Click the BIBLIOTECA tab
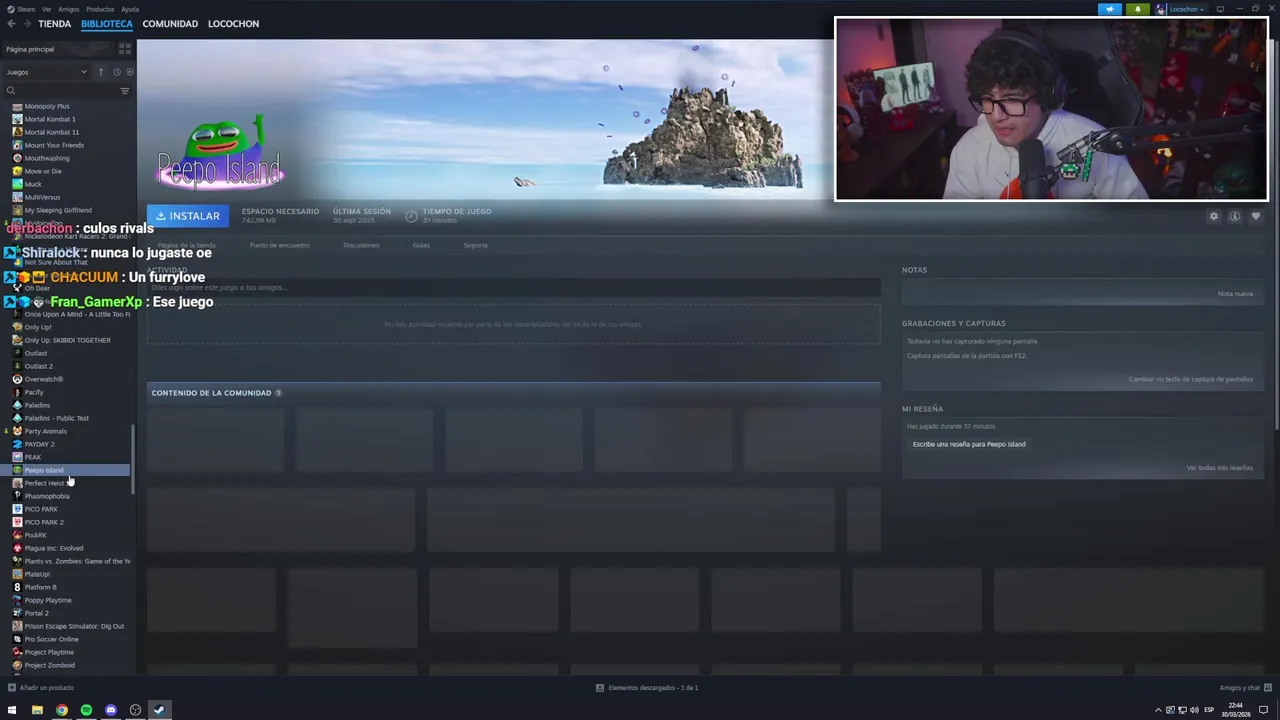1280x720 pixels. point(107,23)
